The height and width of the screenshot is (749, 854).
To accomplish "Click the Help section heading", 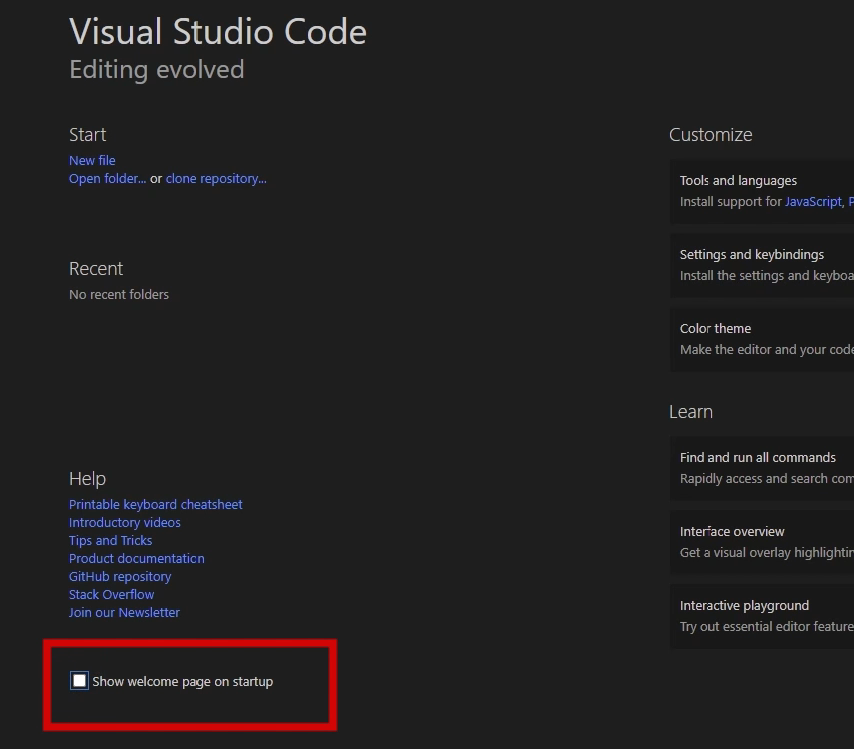I will click(87, 479).
